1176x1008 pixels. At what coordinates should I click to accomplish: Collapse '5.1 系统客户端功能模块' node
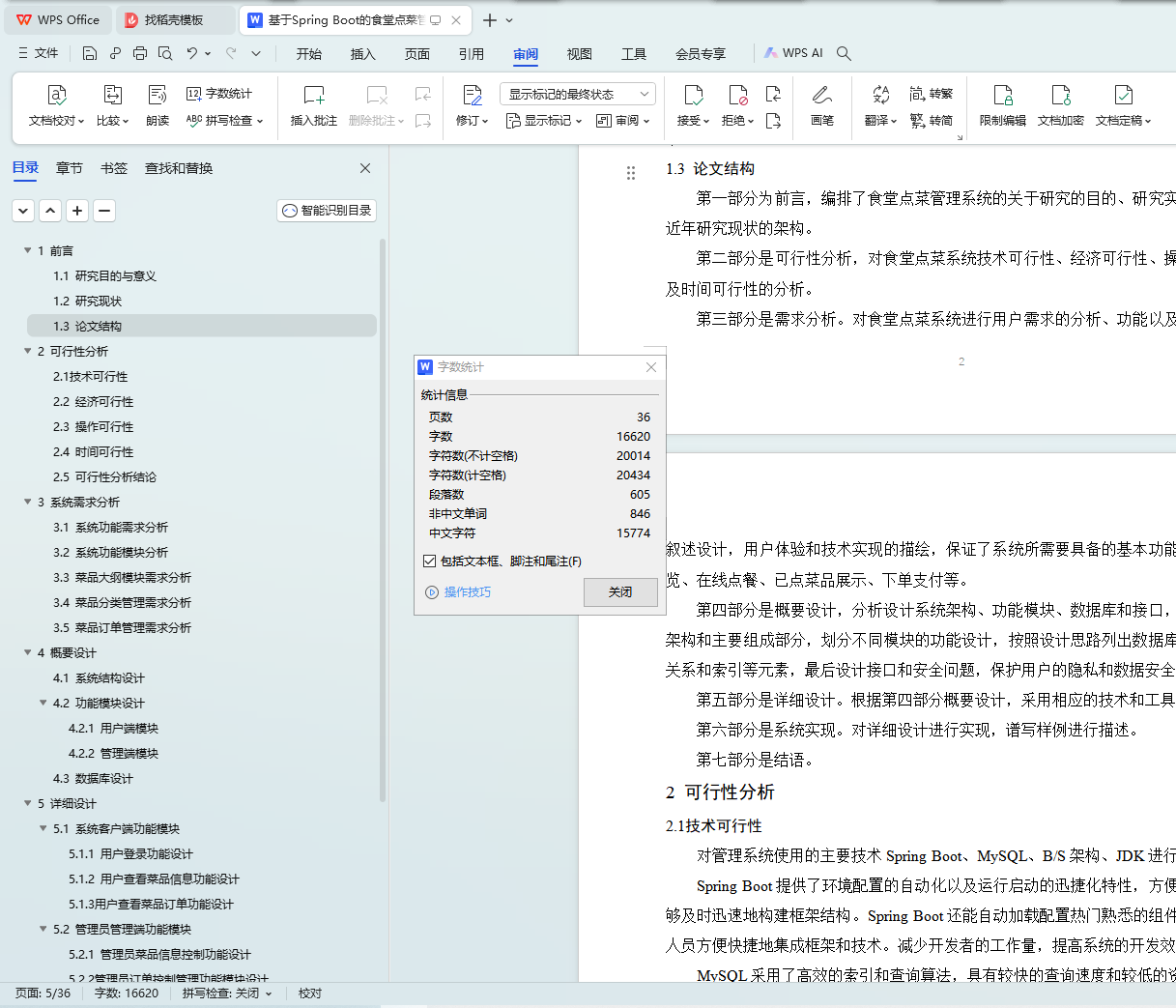tap(43, 828)
